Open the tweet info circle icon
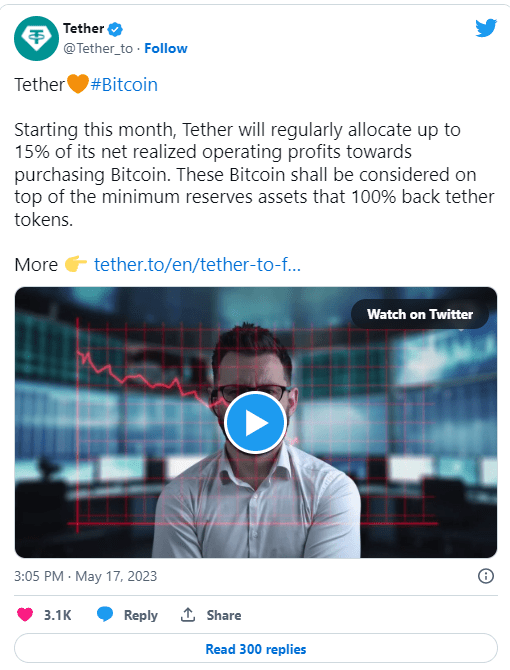 coord(486,576)
